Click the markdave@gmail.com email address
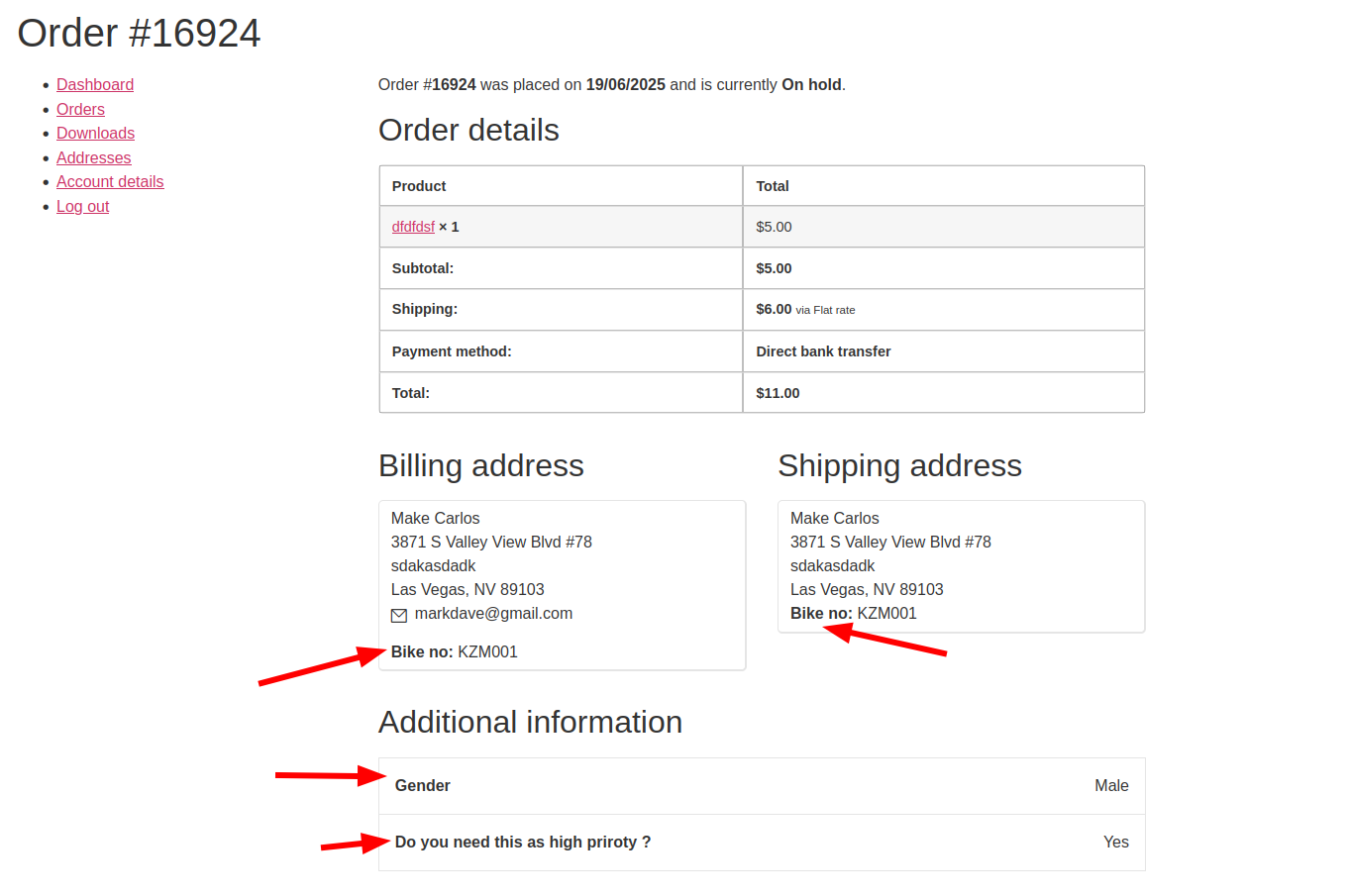The height and width of the screenshot is (896, 1351). [492, 613]
